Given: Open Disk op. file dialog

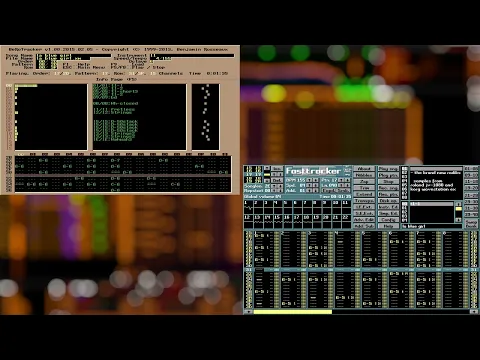Looking at the screenshot, I should tap(388, 201).
